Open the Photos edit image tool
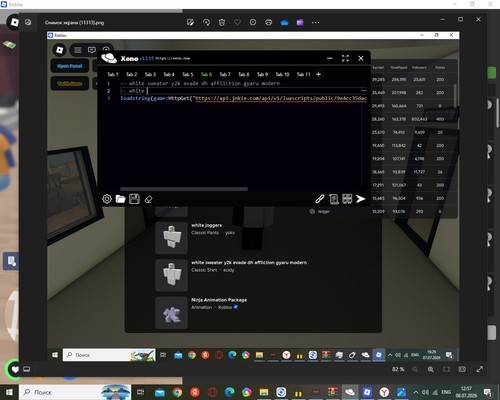 pos(190,23)
